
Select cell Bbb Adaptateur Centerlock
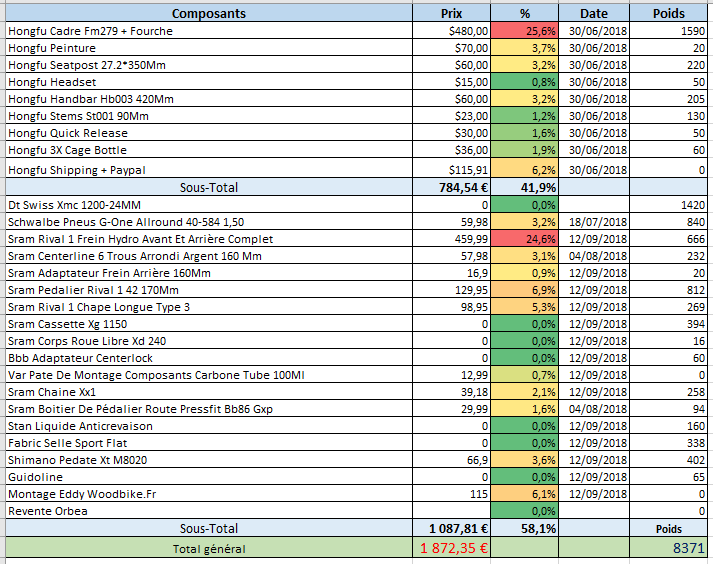click(209, 358)
